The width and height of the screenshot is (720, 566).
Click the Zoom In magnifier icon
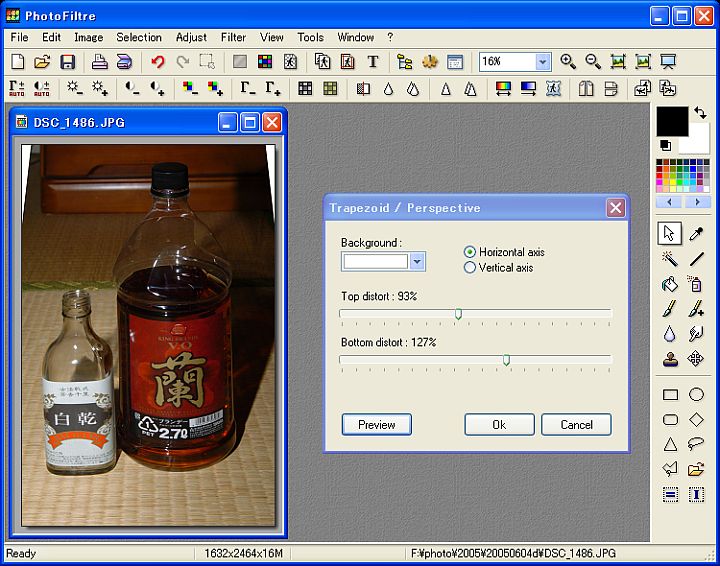coord(568,62)
